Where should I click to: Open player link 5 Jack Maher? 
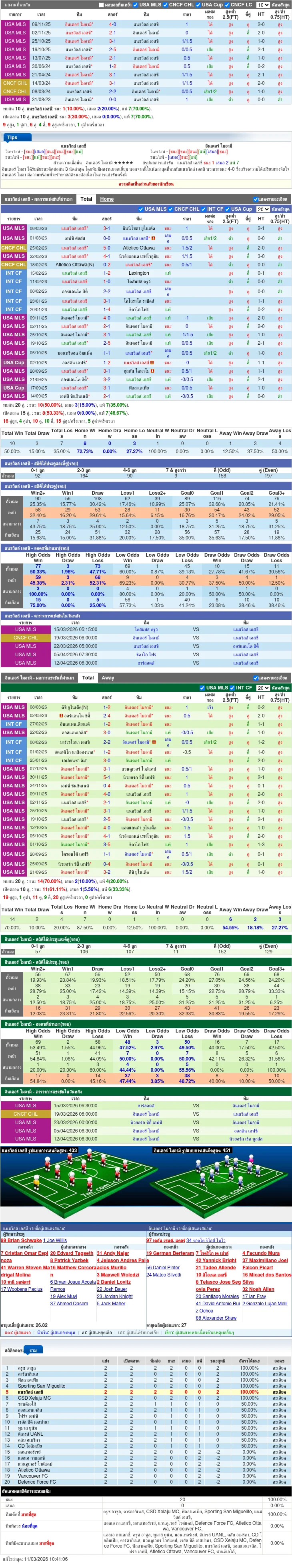pos(111,1303)
